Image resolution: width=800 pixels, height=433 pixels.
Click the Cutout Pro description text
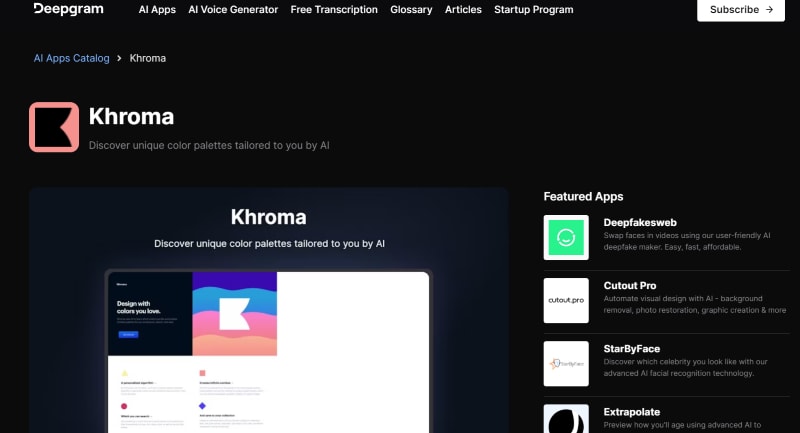coord(694,304)
